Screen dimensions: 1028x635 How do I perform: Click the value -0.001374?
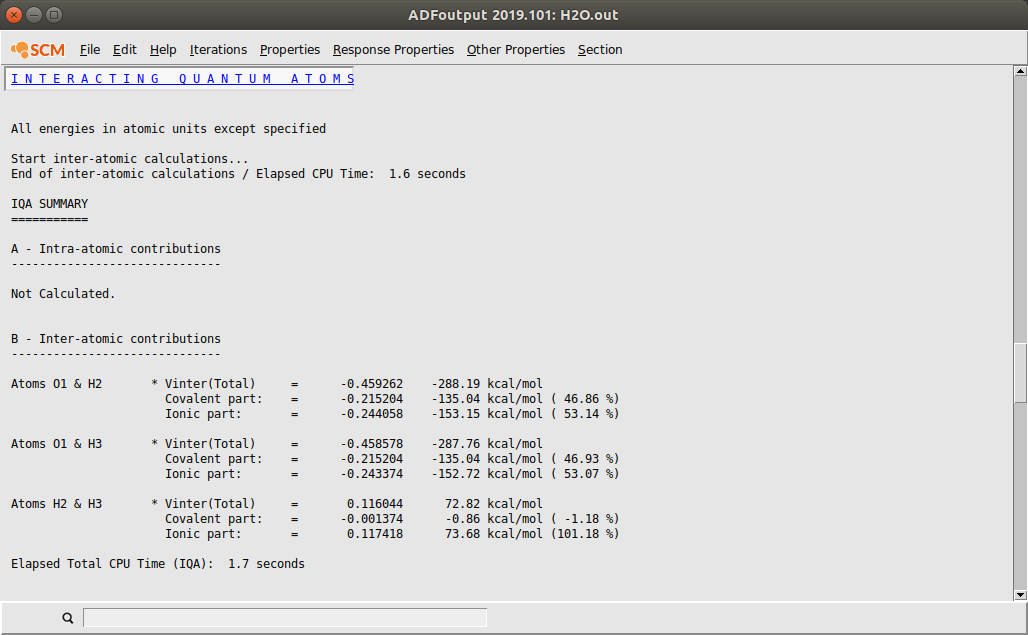(x=372, y=519)
